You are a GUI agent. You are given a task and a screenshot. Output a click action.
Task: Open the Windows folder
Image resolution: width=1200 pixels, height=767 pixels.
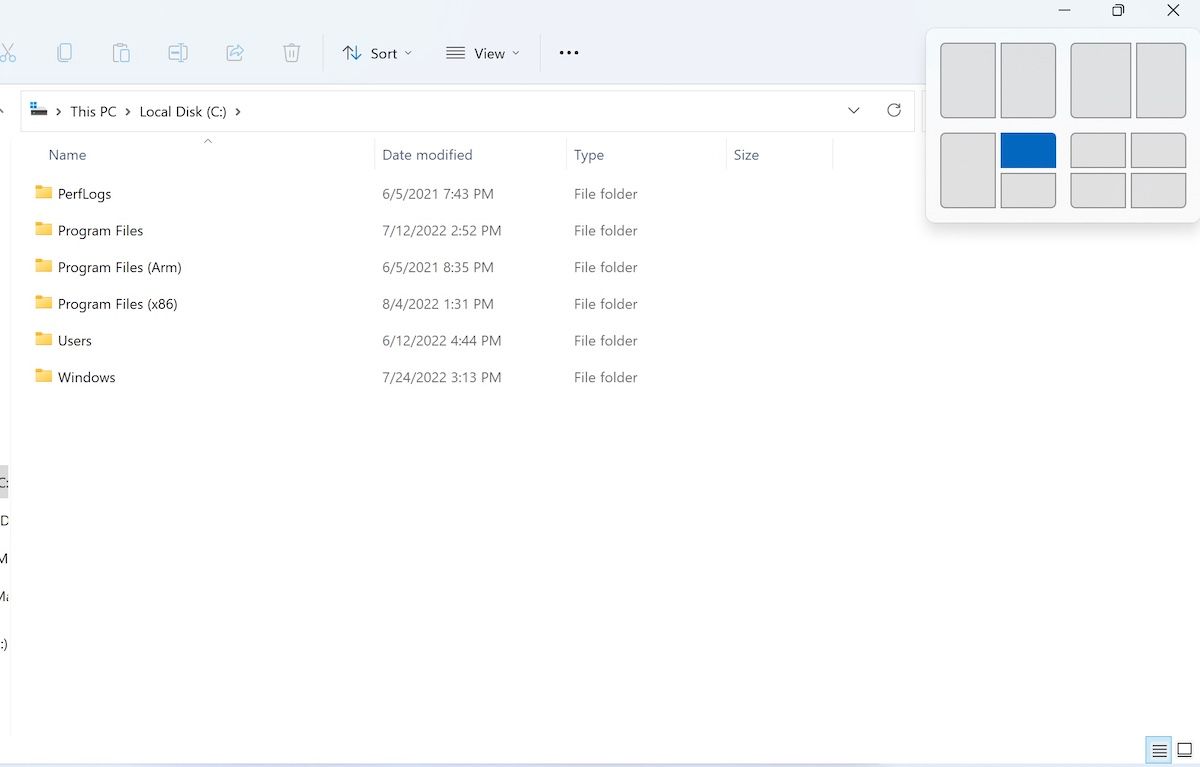tap(88, 377)
